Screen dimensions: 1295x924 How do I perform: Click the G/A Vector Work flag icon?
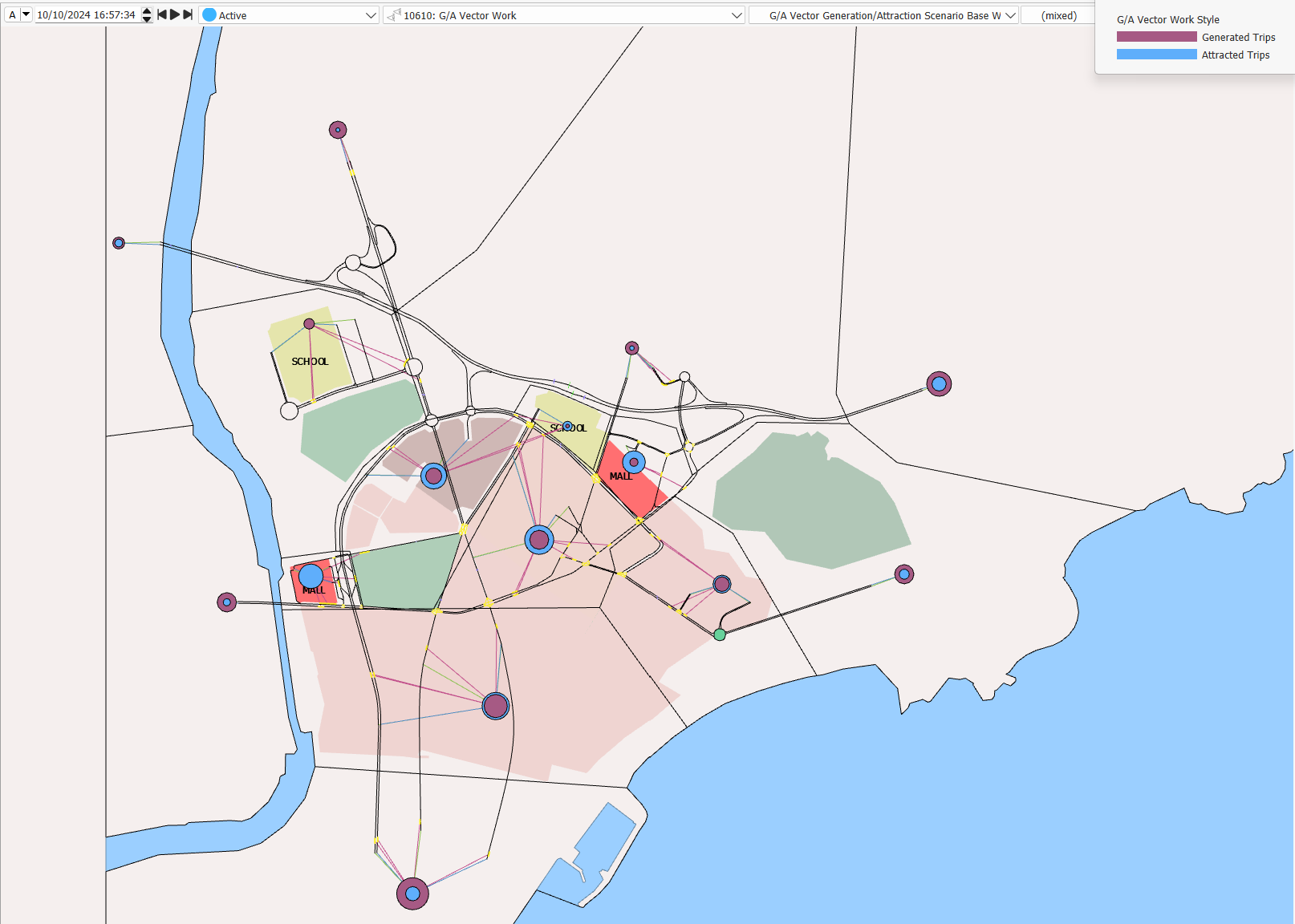coord(394,14)
